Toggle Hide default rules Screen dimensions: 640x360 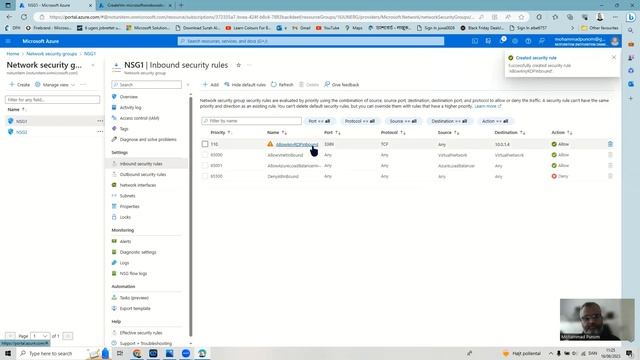[245, 84]
